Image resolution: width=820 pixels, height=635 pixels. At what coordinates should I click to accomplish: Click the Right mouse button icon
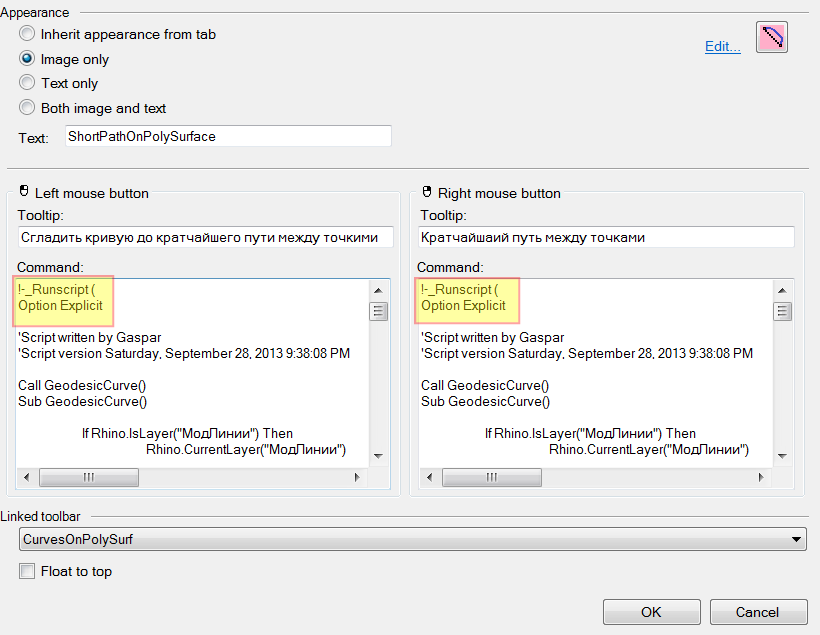click(427, 192)
